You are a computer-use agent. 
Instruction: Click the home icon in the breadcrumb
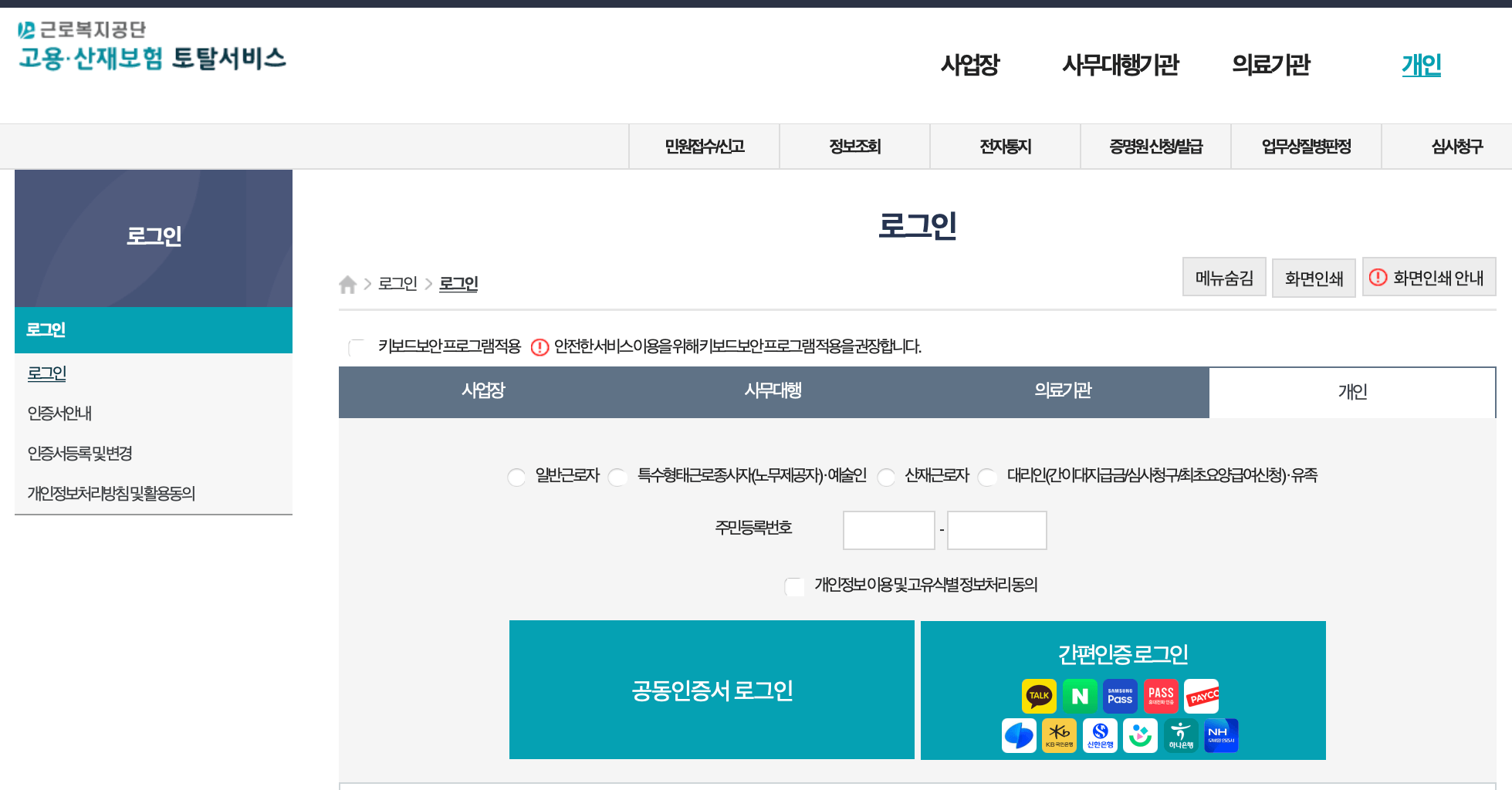pyautogui.click(x=347, y=284)
